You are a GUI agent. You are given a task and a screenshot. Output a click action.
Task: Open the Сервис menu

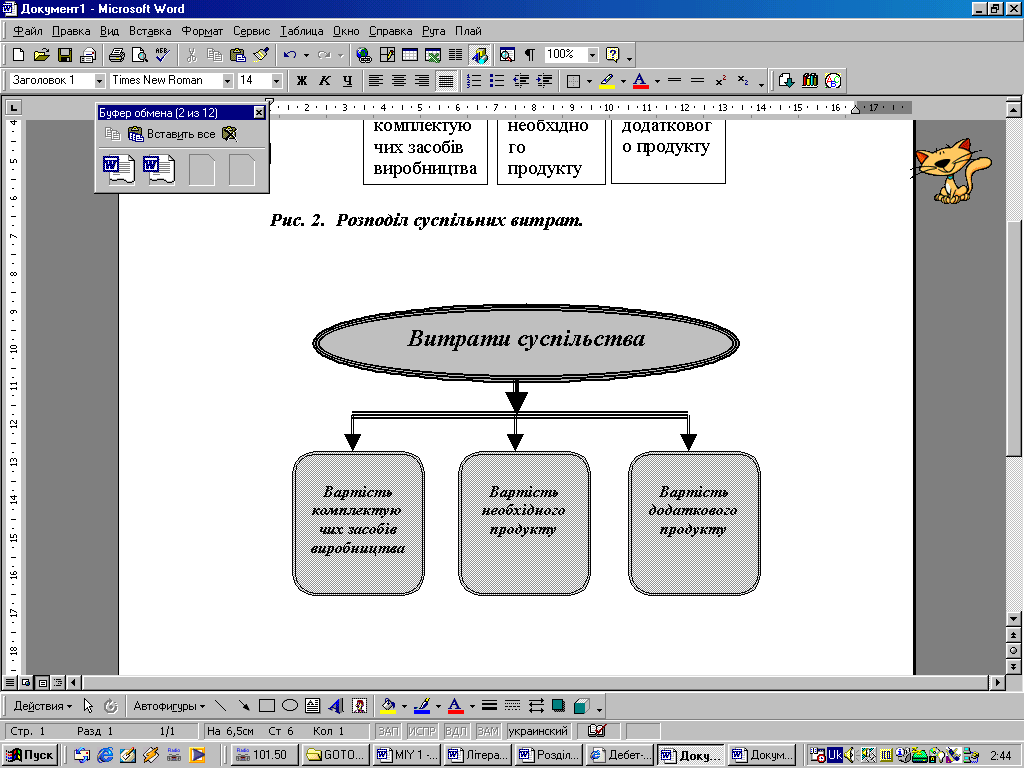point(251,31)
